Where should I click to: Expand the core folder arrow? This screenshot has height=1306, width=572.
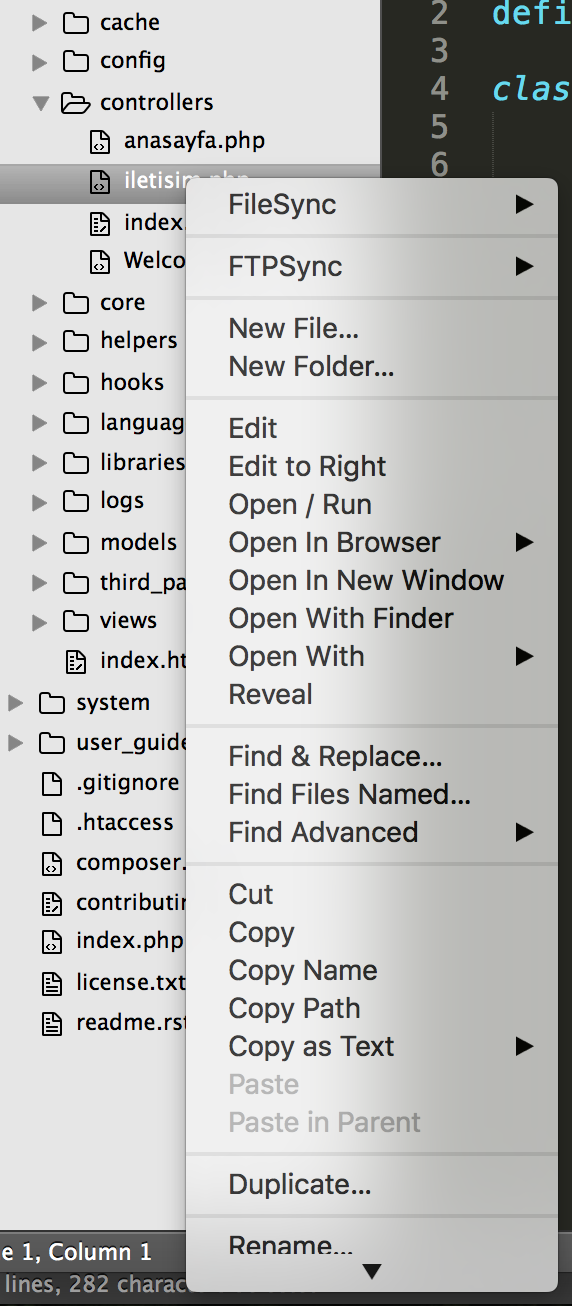point(39,302)
